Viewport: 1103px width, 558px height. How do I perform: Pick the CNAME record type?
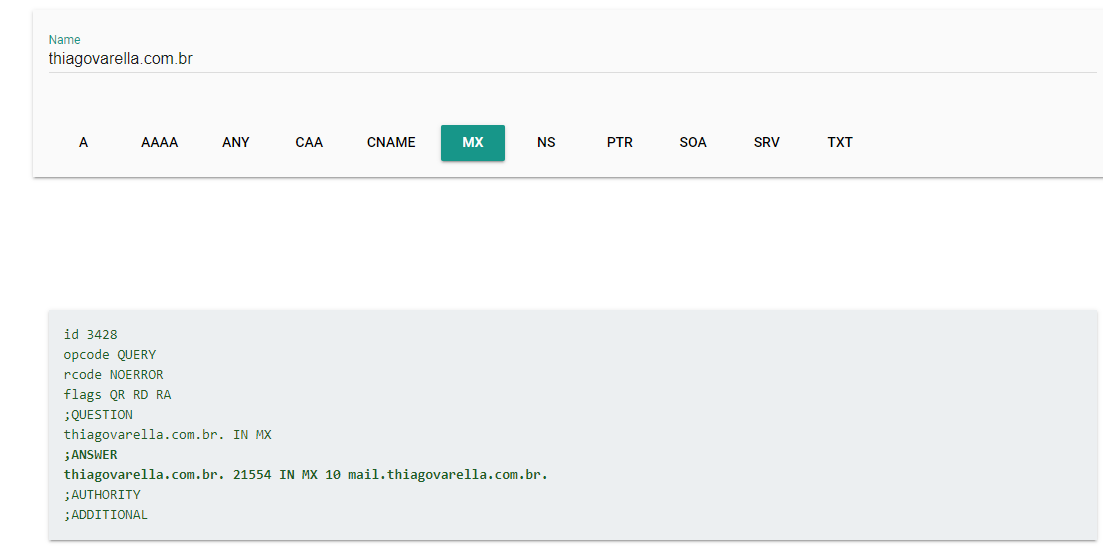(391, 143)
